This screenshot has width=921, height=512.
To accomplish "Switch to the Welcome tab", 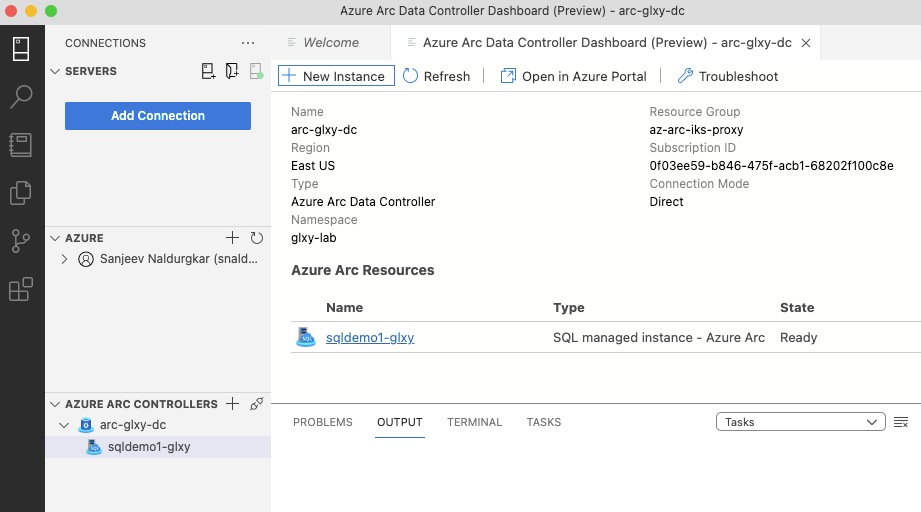I will click(331, 42).
